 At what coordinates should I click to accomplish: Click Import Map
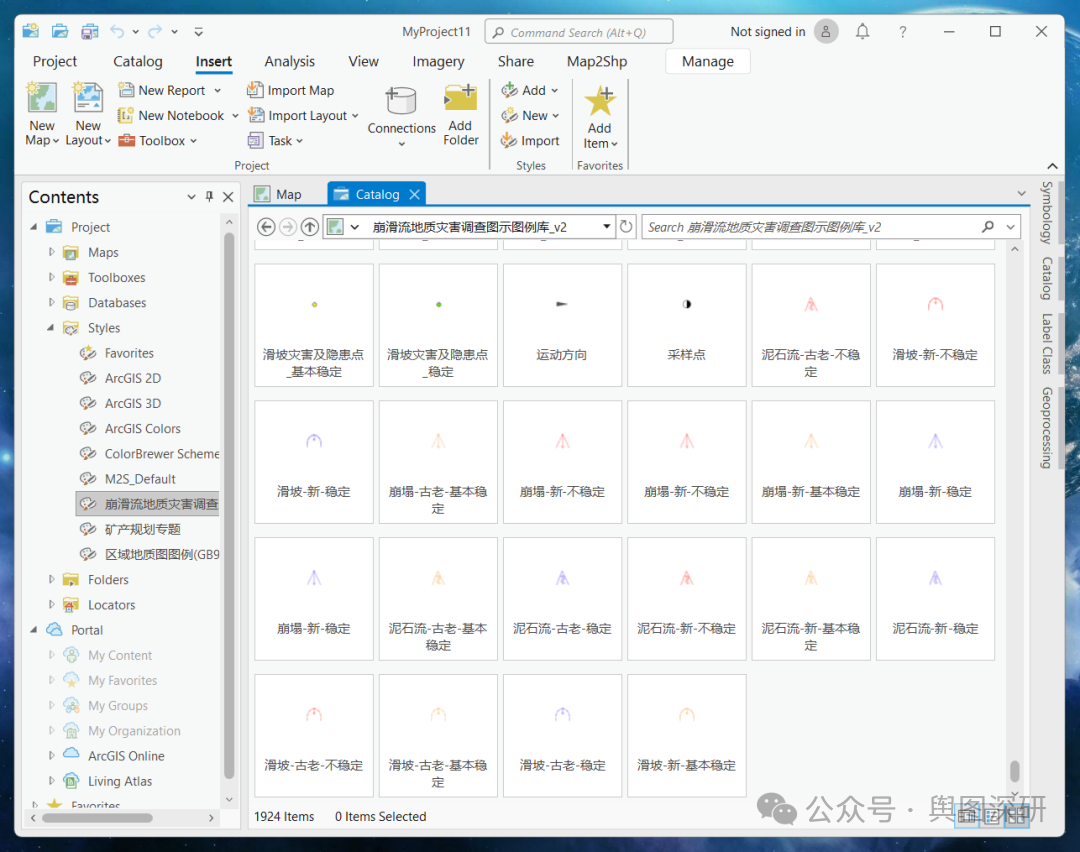click(x=291, y=90)
